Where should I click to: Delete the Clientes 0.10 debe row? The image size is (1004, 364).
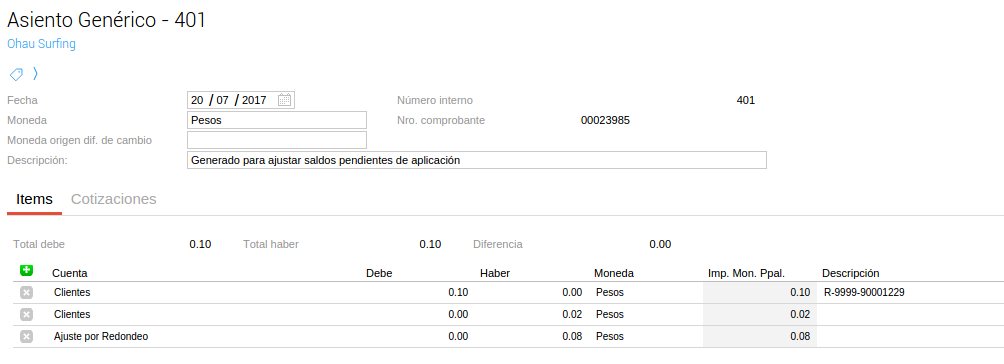(x=26, y=293)
